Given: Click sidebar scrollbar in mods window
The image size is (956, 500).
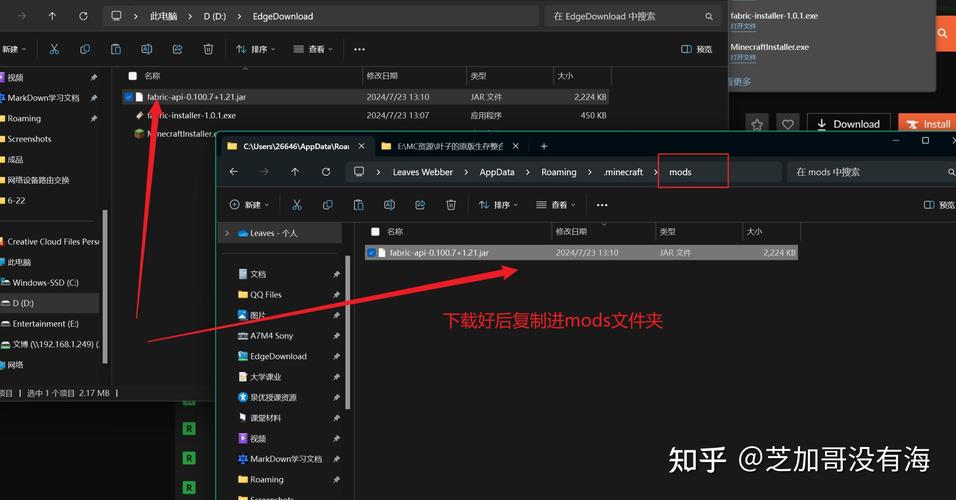Looking at the screenshot, I should [x=348, y=332].
